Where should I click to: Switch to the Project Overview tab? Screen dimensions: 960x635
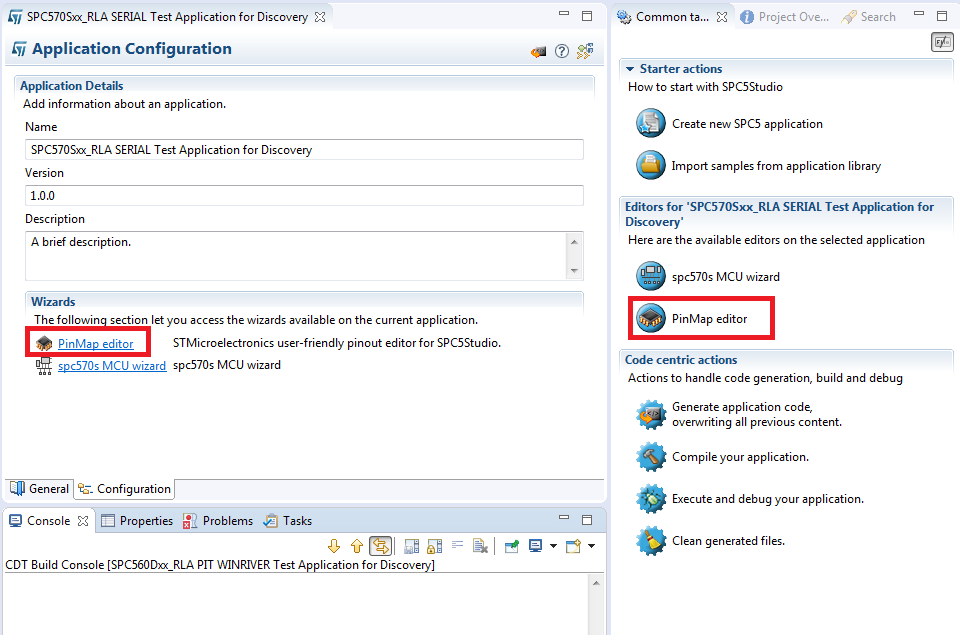pyautogui.click(x=785, y=17)
